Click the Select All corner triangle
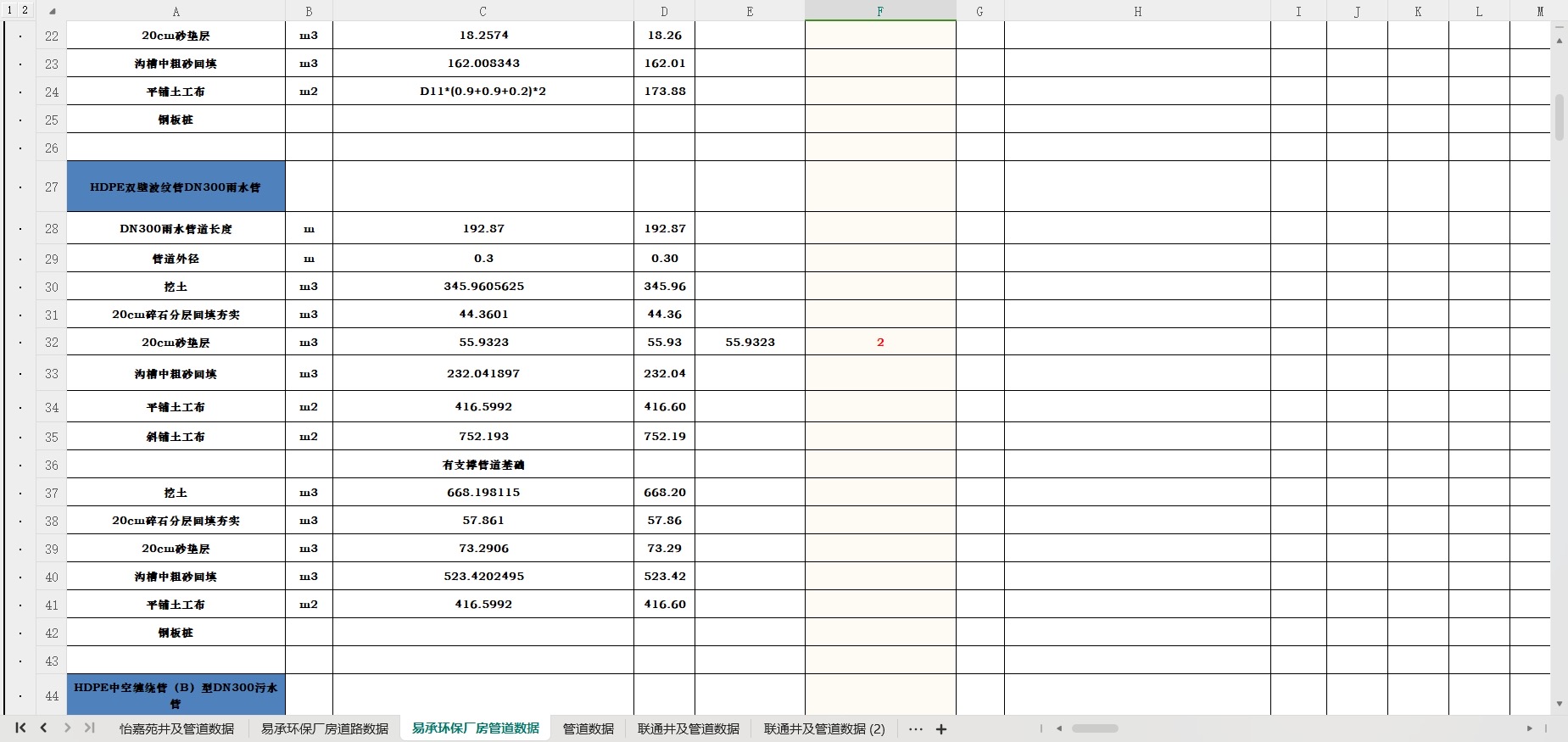The height and width of the screenshot is (742, 1568). click(x=52, y=11)
